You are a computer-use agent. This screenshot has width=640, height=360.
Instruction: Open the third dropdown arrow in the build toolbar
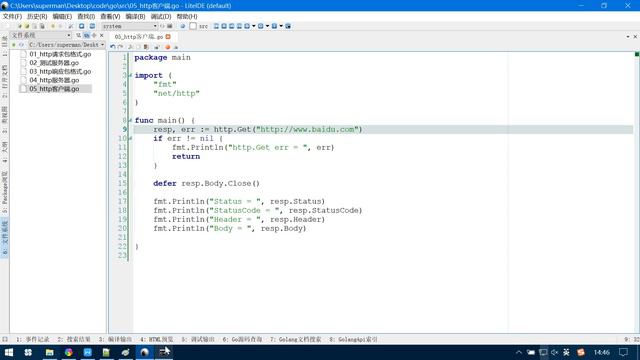[x=281, y=26]
